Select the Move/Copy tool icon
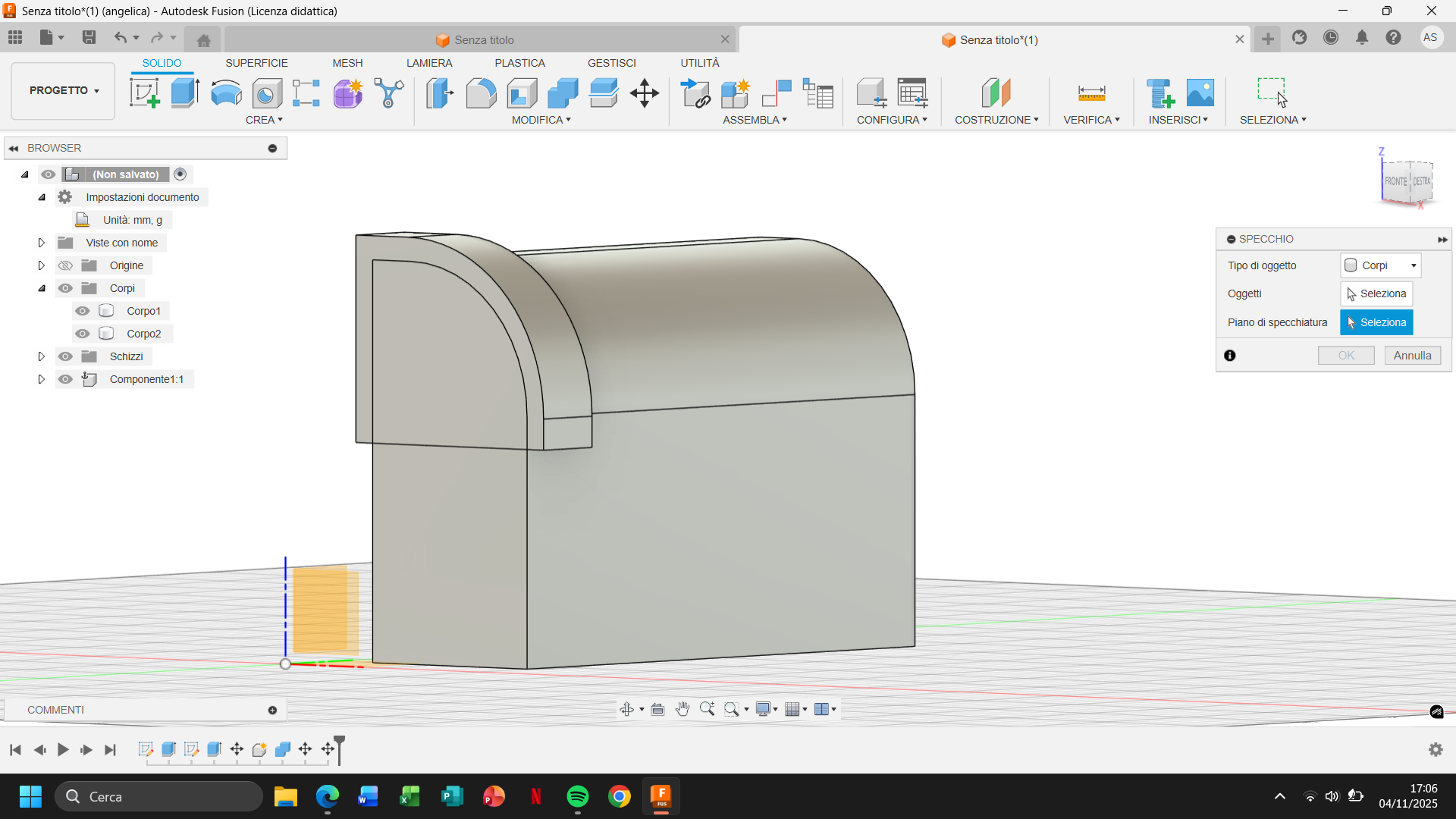The image size is (1456, 819). pos(644,93)
